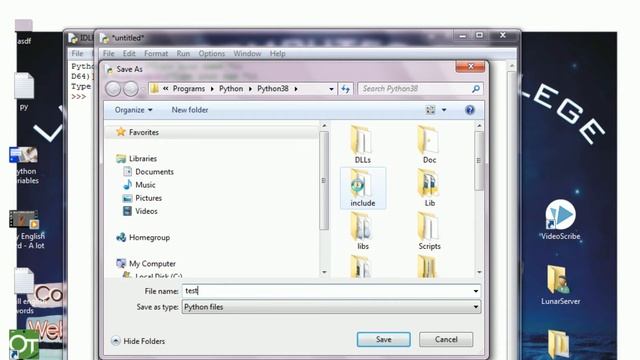
Task: Click the file list scroll down arrow
Action: pyautogui.click(x=479, y=272)
